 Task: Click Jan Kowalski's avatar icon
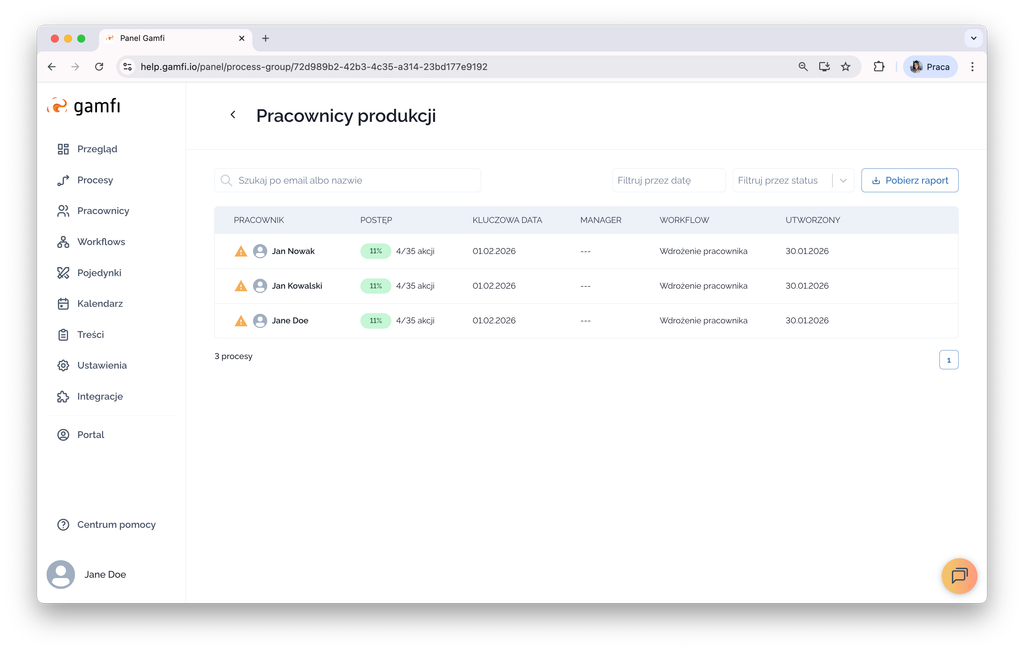(x=260, y=286)
